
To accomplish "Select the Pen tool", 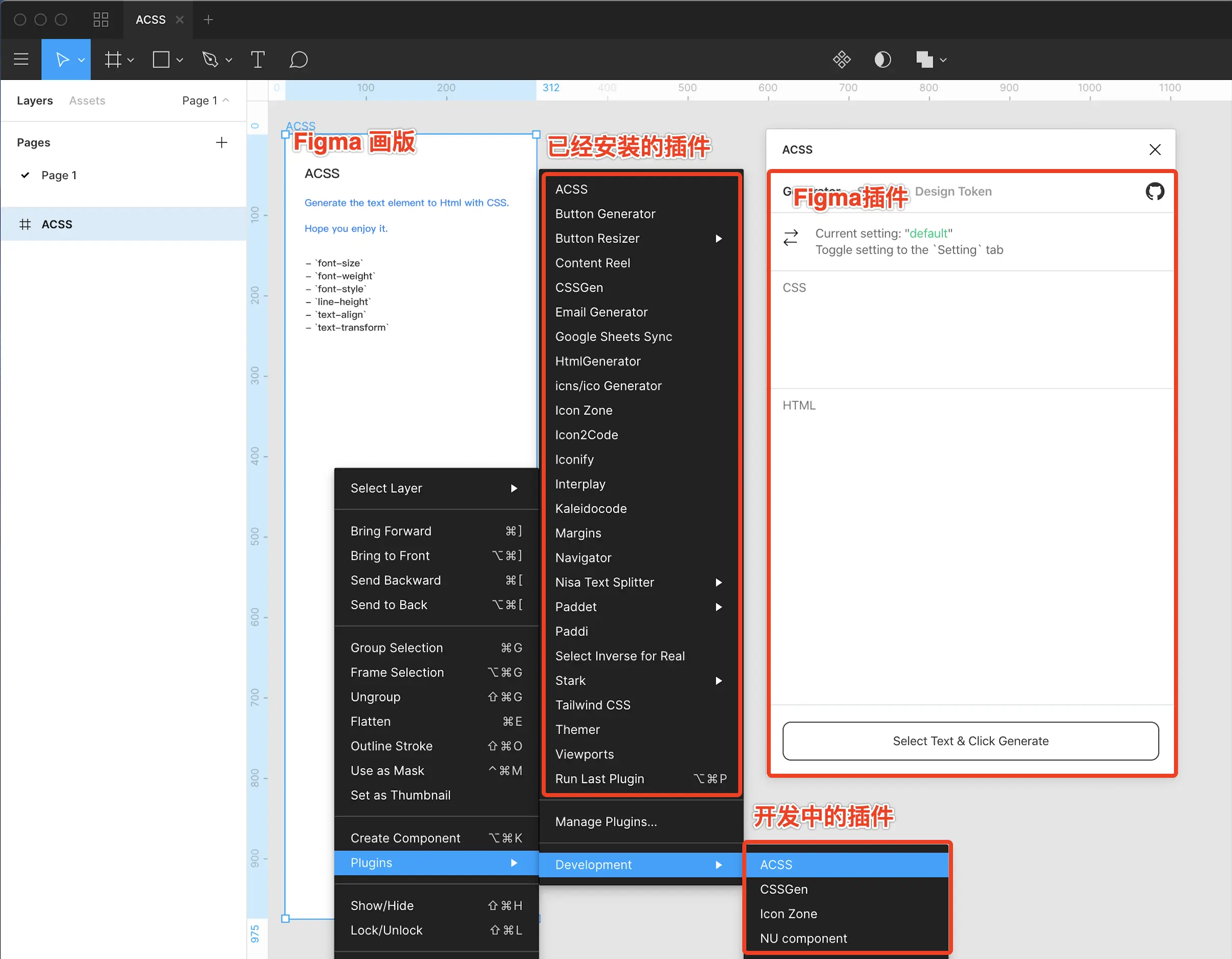I will pyautogui.click(x=210, y=59).
